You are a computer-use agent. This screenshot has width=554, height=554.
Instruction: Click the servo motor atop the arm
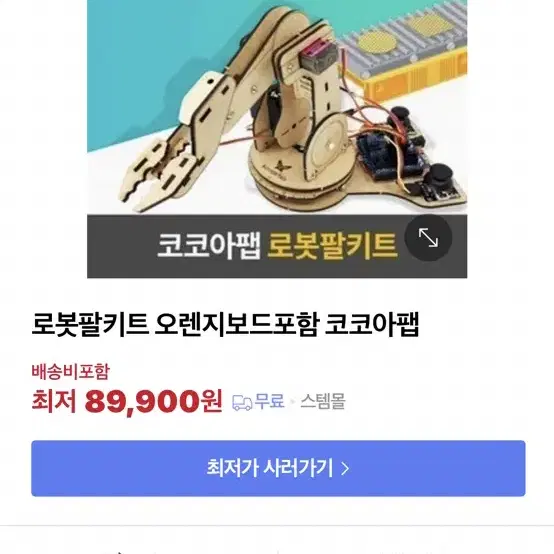coord(316,58)
